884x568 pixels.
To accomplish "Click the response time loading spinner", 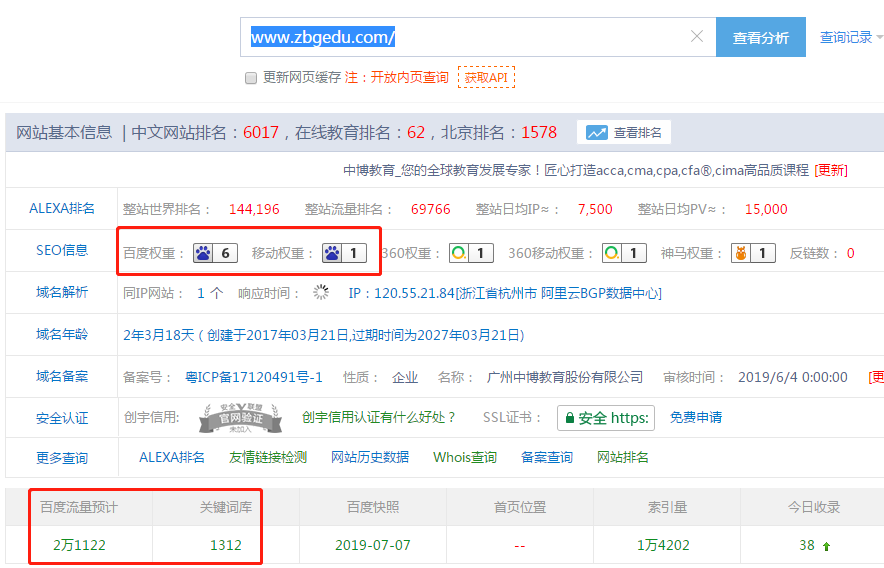I will [x=321, y=292].
